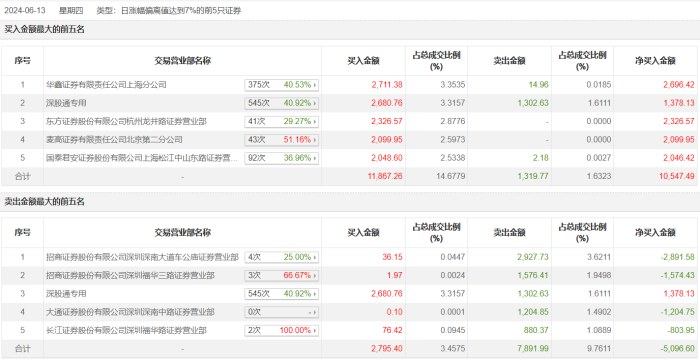Open 东方证券杭州龙井路证券营业部 link
Screen dimensions: 700x362
(x=126, y=121)
